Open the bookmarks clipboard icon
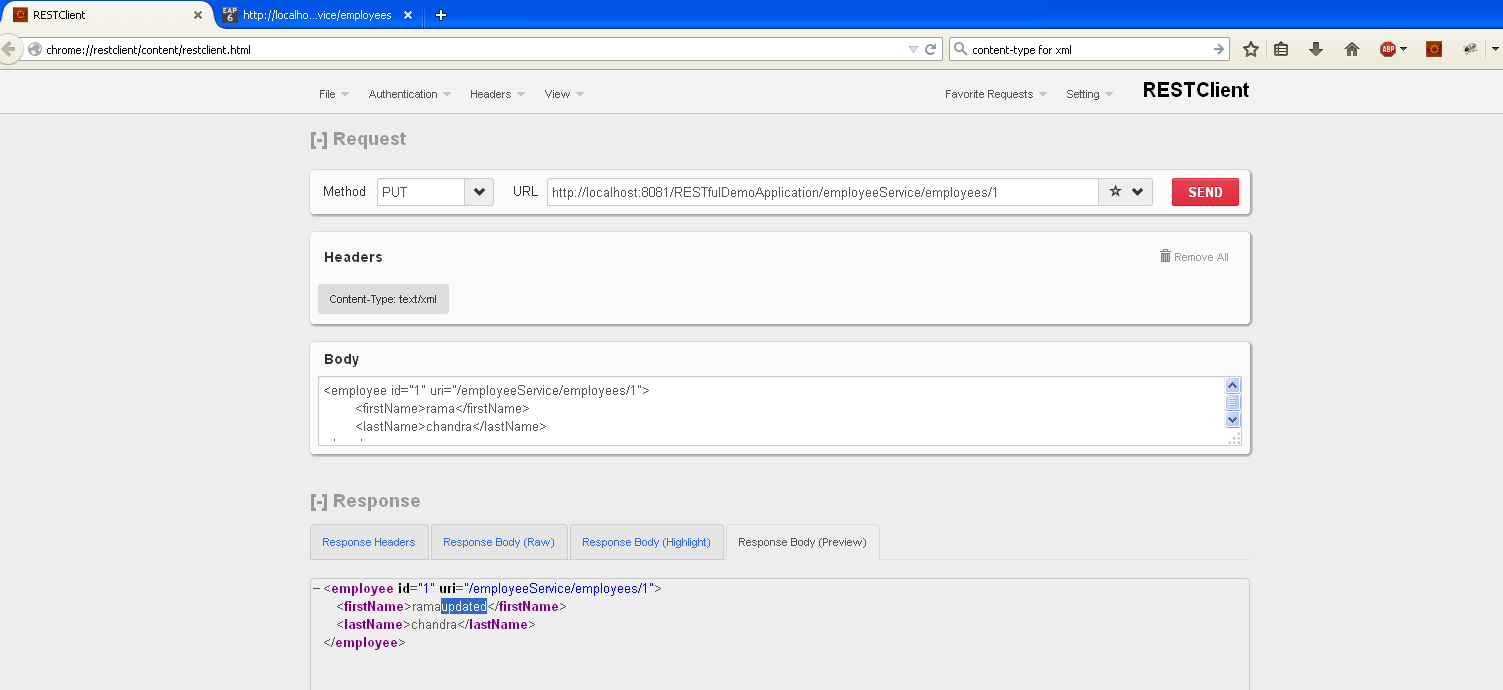Screen dimensions: 1503x690 (1281, 48)
